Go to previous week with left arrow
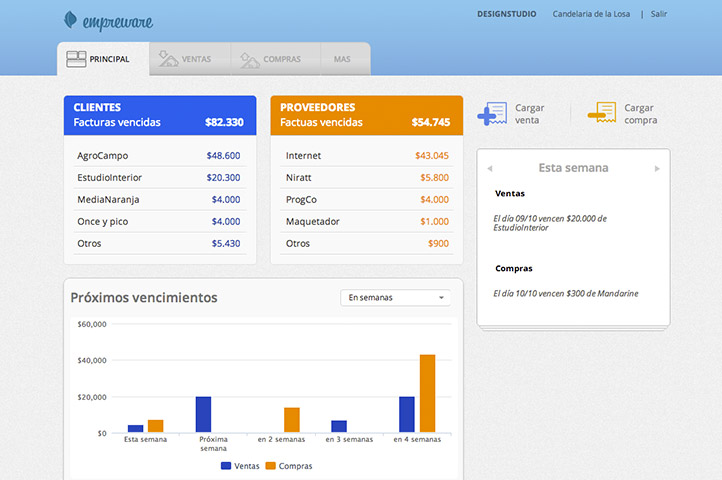 click(490, 168)
